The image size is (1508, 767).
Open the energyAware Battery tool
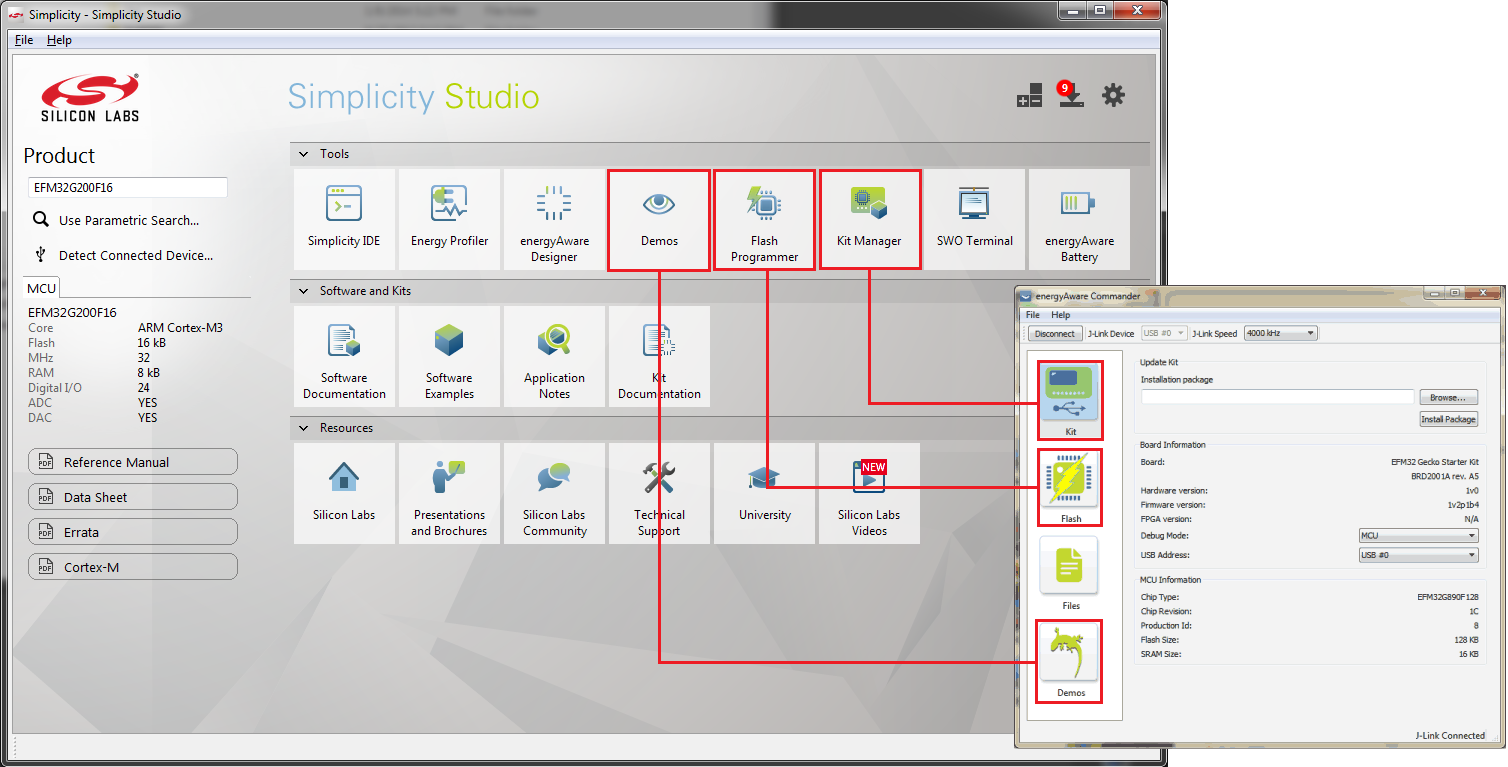click(1079, 219)
